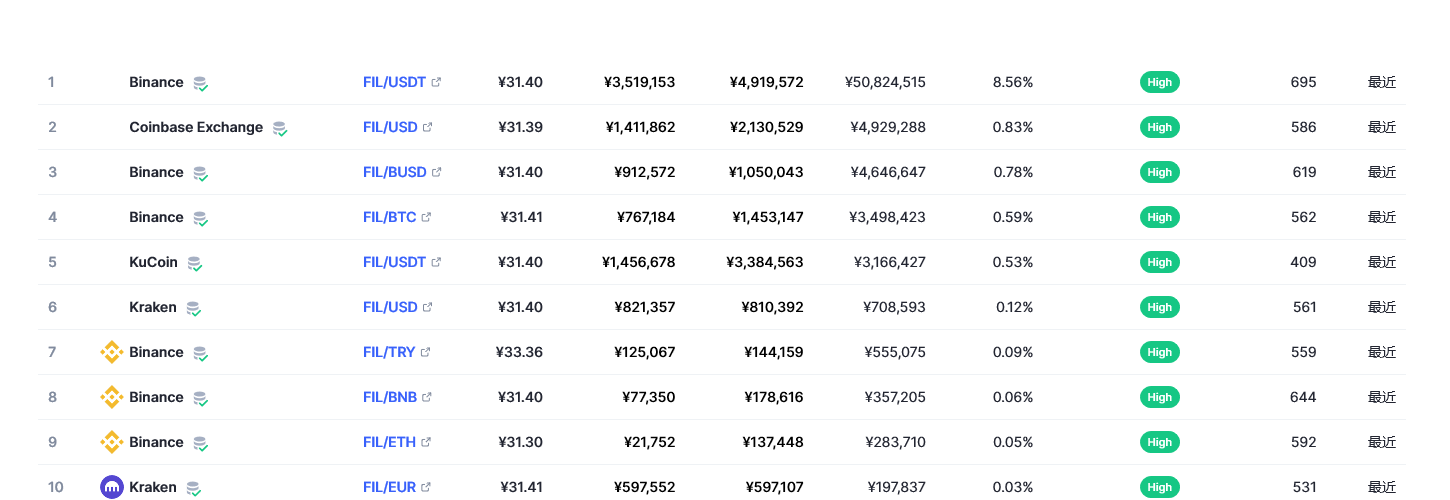Click verified reserves icon beside KuCoin
This screenshot has height=500, width=1450.
click(x=194, y=263)
